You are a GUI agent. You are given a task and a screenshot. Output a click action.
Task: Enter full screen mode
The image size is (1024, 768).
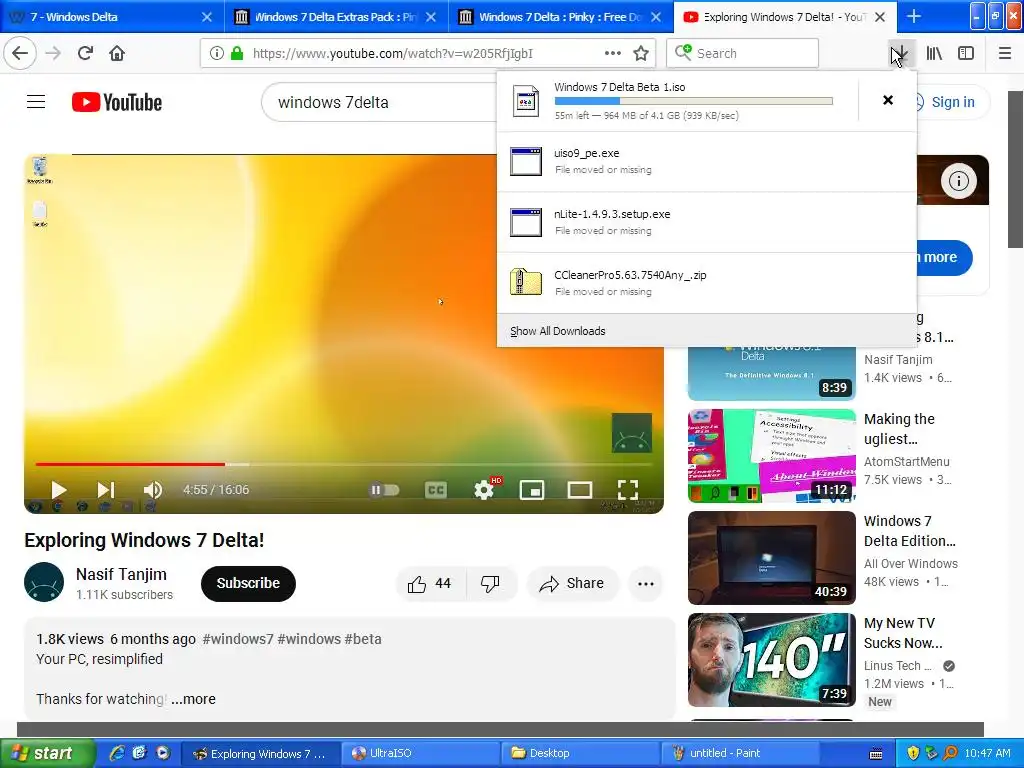(x=628, y=490)
